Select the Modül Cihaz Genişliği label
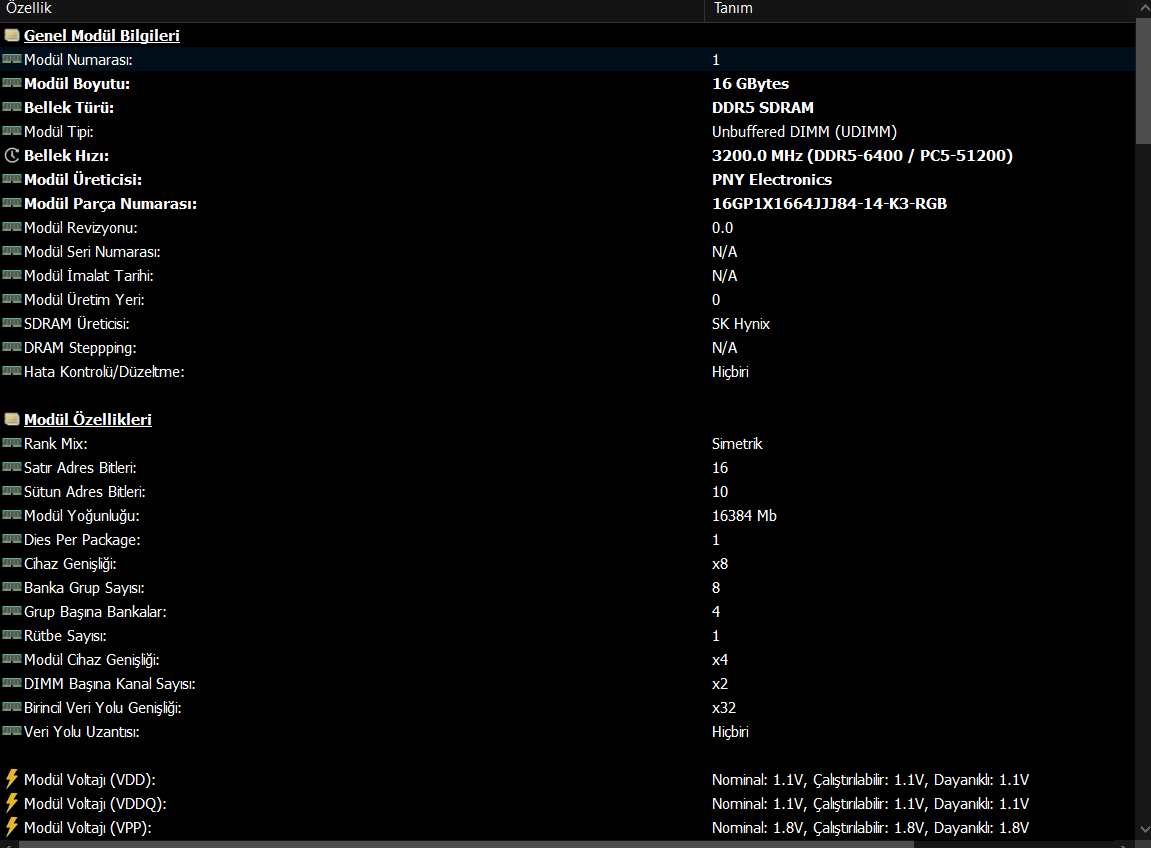Screen dimensions: 1151x848 click(x=92, y=660)
